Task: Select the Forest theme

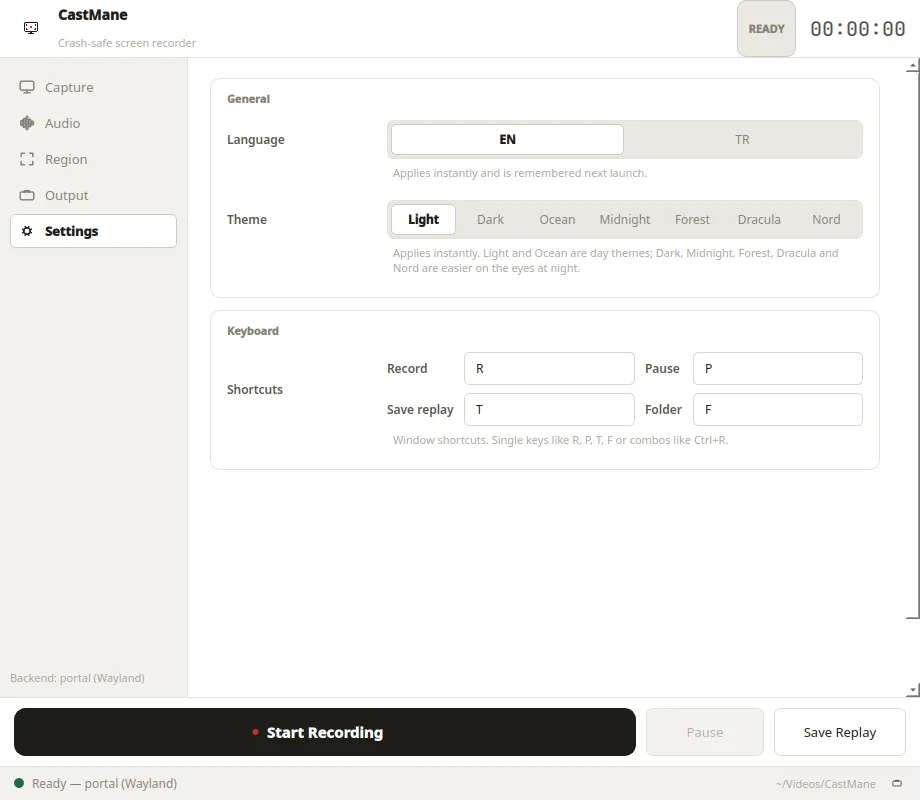Action: (x=692, y=220)
